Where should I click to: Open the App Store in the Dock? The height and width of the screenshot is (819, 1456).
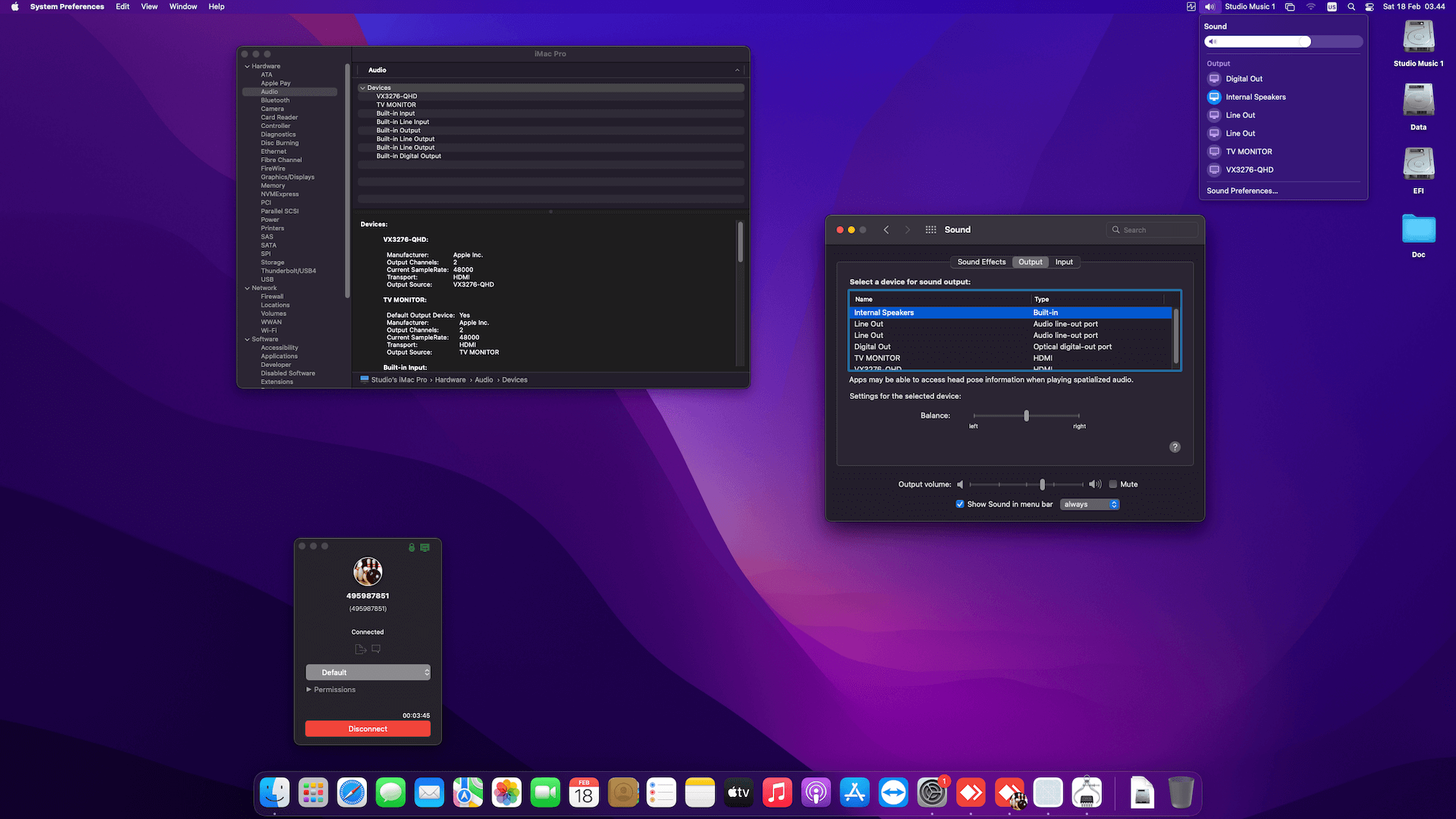coord(855,793)
